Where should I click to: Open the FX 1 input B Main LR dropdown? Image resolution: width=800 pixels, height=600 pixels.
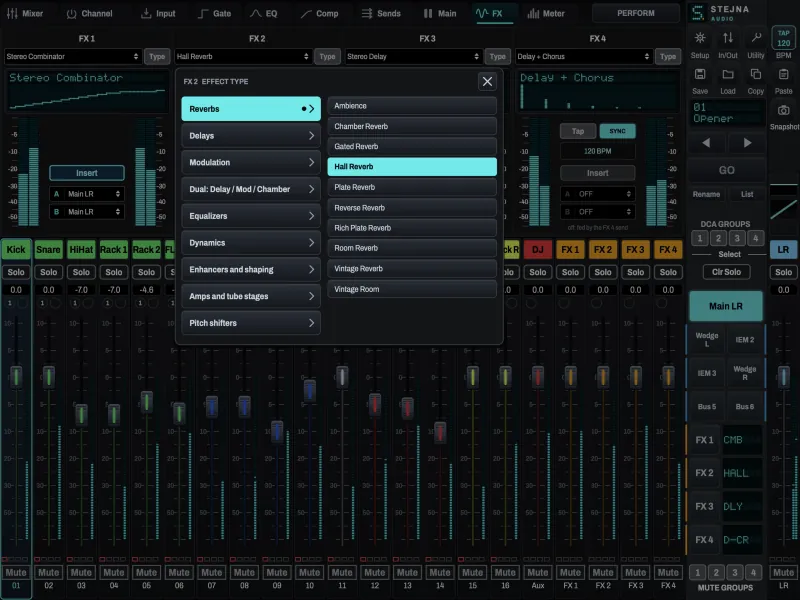[87, 212]
